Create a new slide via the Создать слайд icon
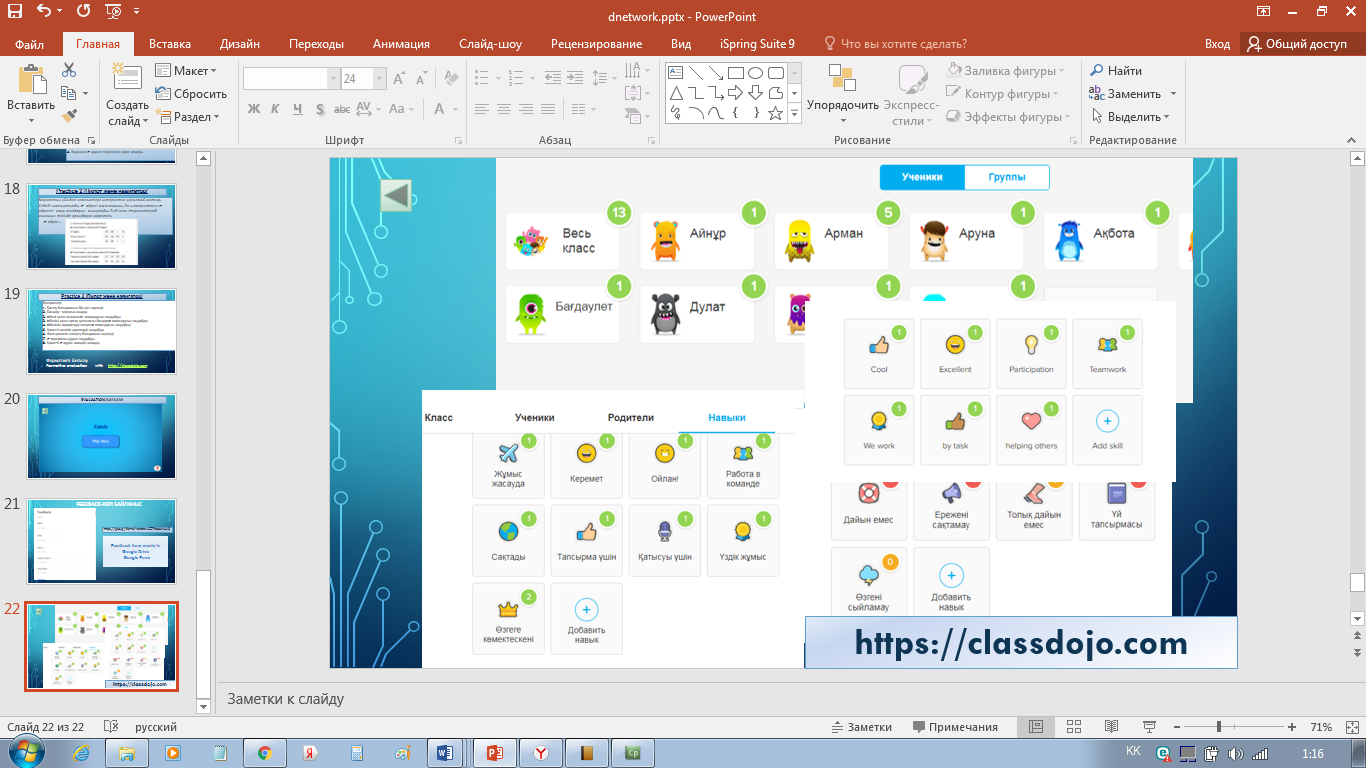The height and width of the screenshot is (768, 1366). 127,78
